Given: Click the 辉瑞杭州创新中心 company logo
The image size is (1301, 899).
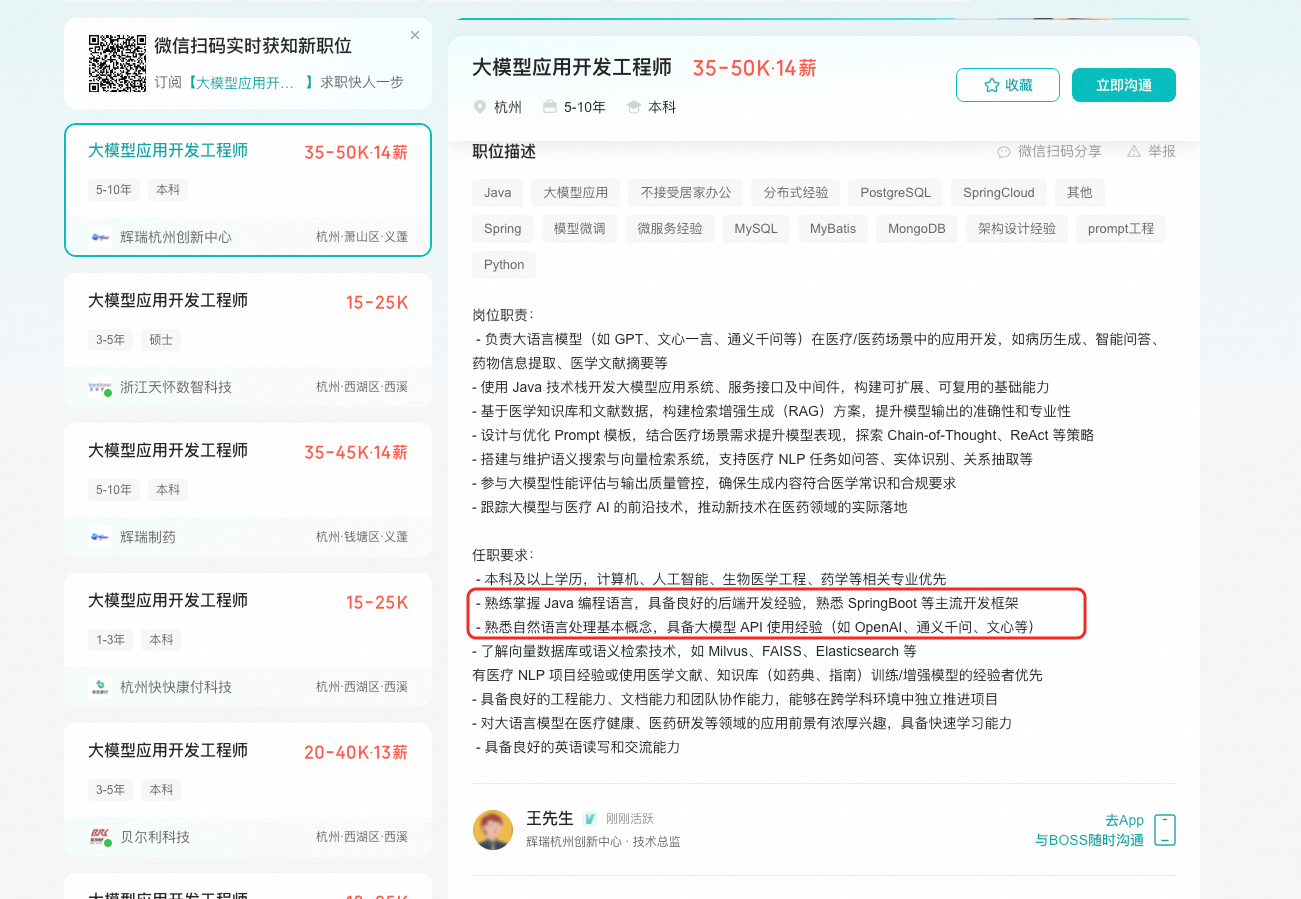Looking at the screenshot, I should tap(100, 237).
